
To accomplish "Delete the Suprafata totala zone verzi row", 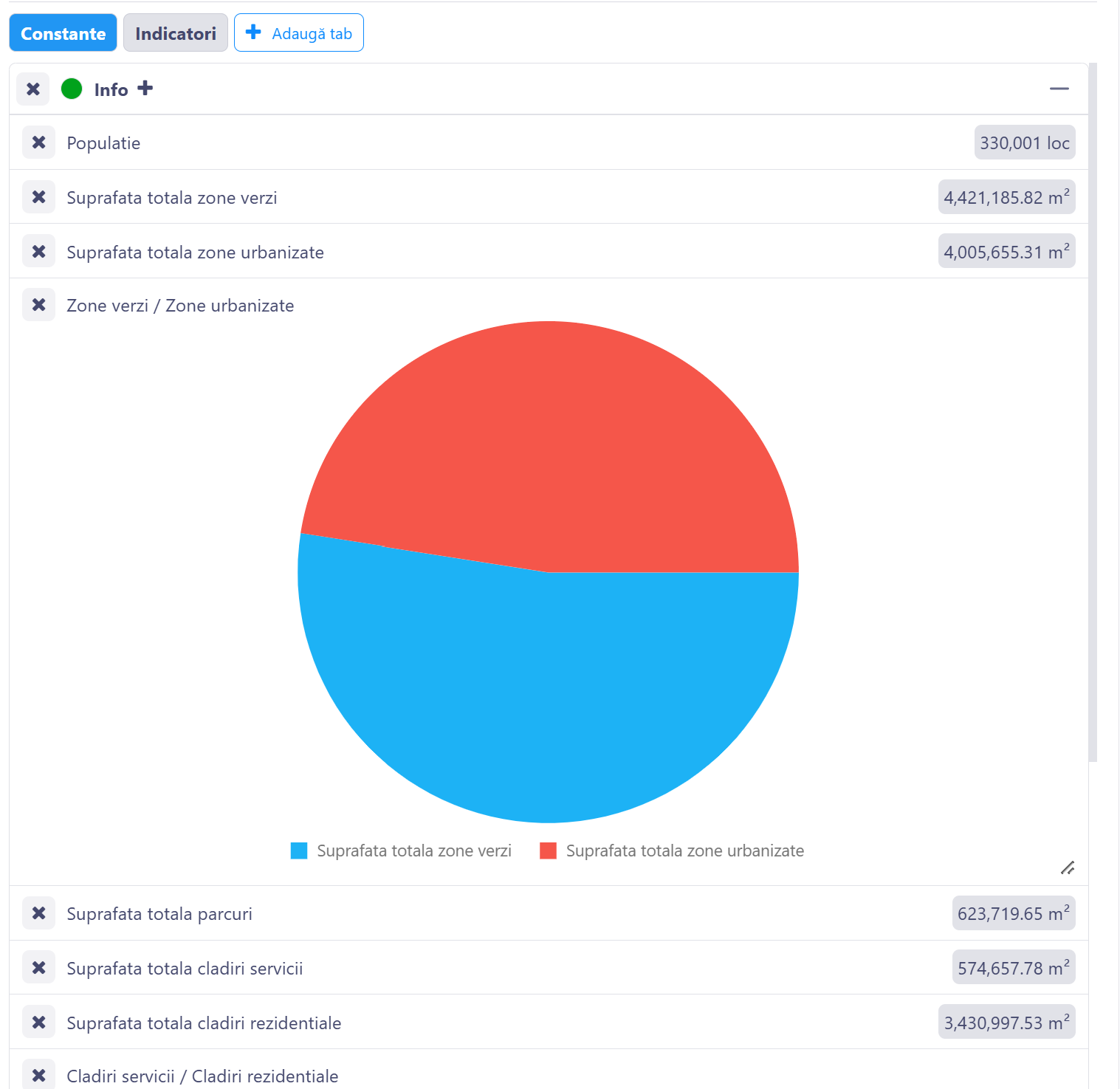I will click(38, 197).
